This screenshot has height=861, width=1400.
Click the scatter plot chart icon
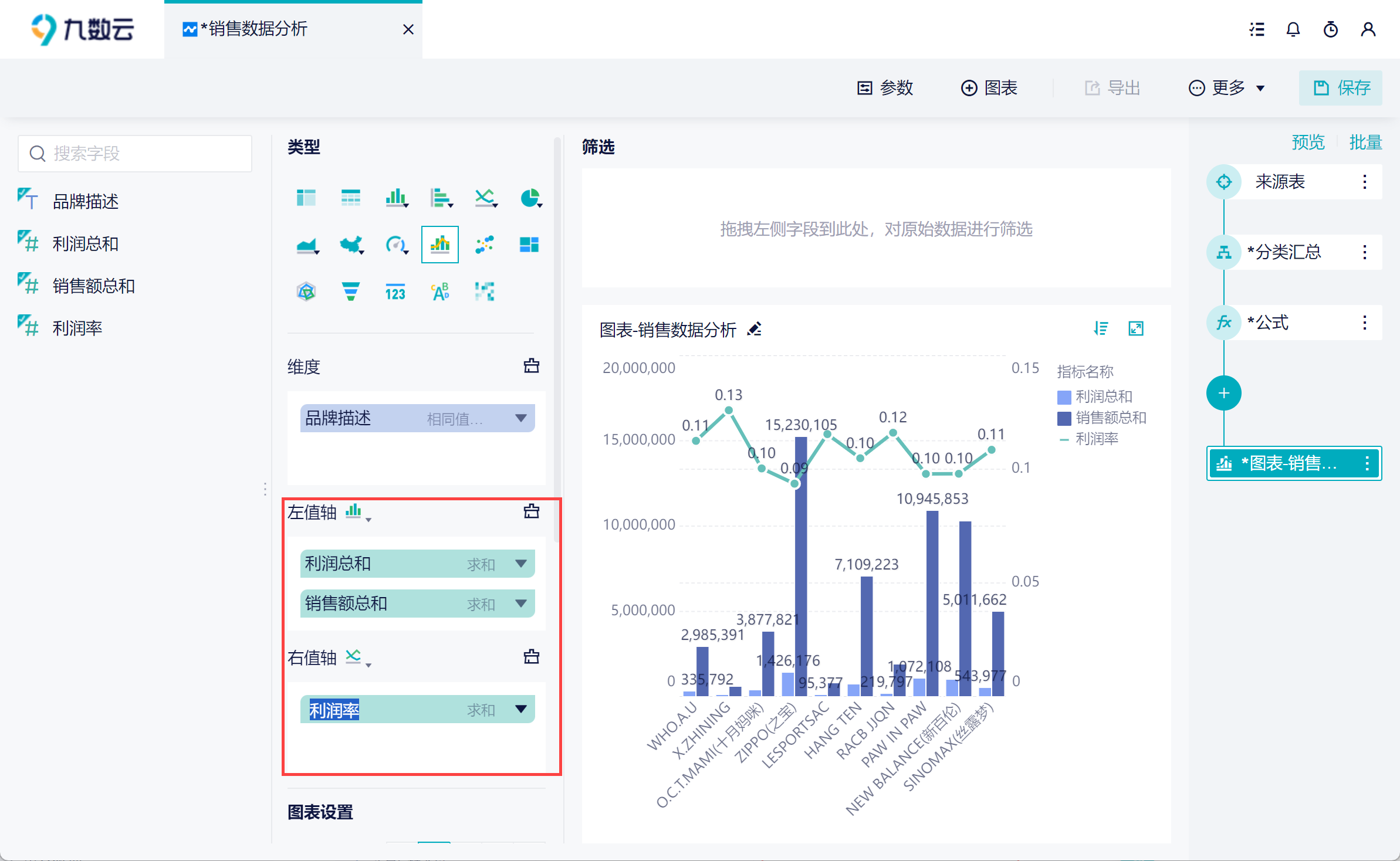point(485,245)
